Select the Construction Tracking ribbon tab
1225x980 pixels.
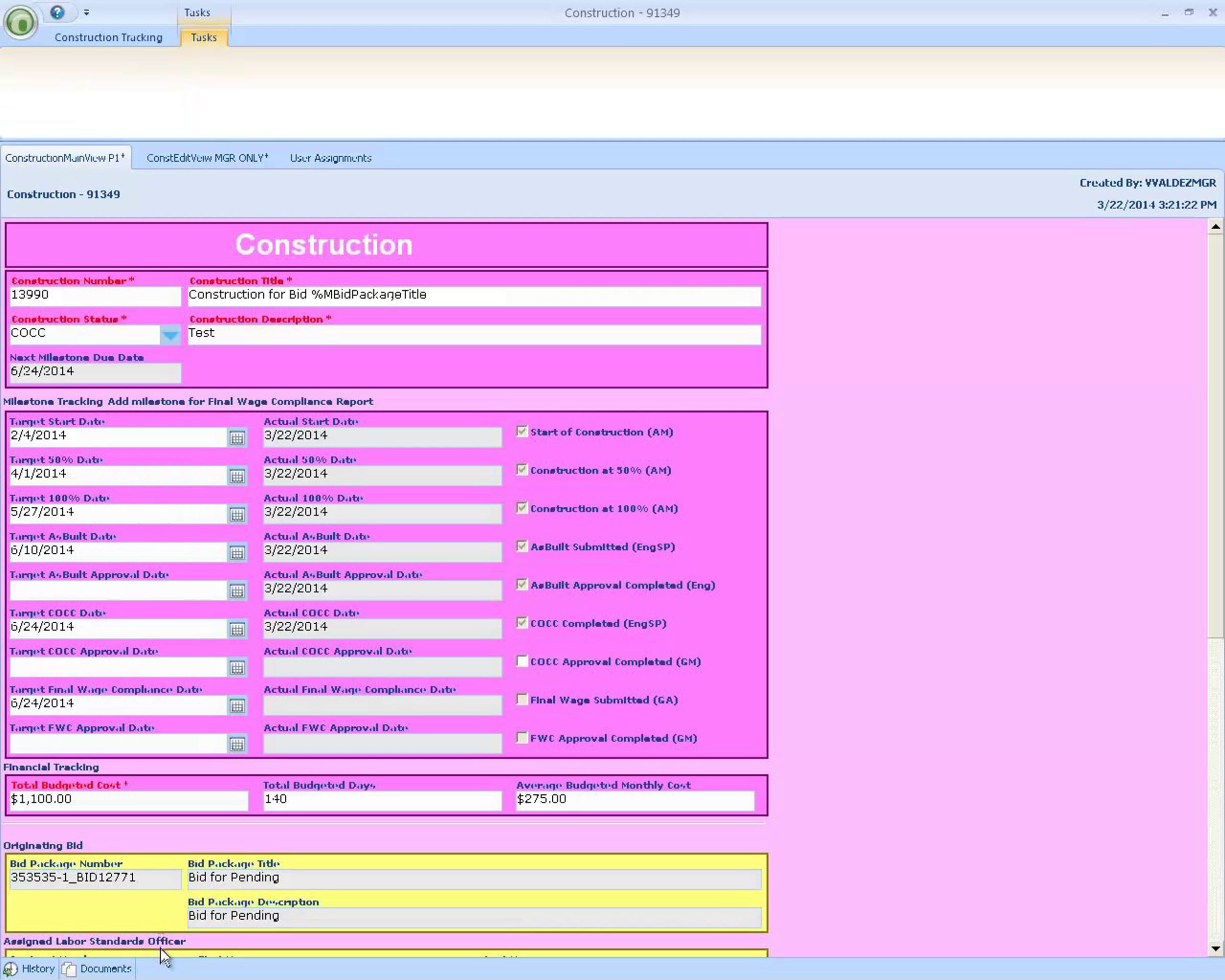coord(109,37)
